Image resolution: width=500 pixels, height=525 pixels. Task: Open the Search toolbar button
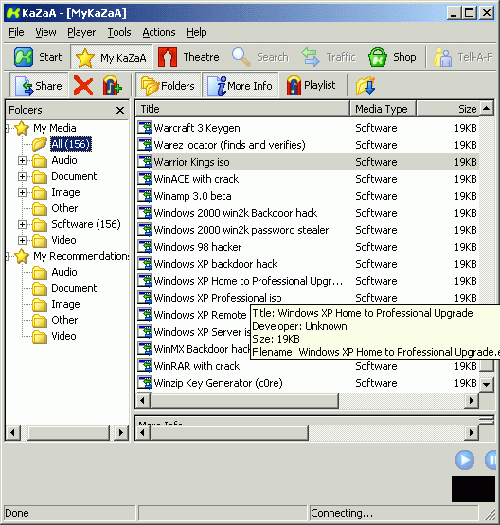click(x=260, y=57)
